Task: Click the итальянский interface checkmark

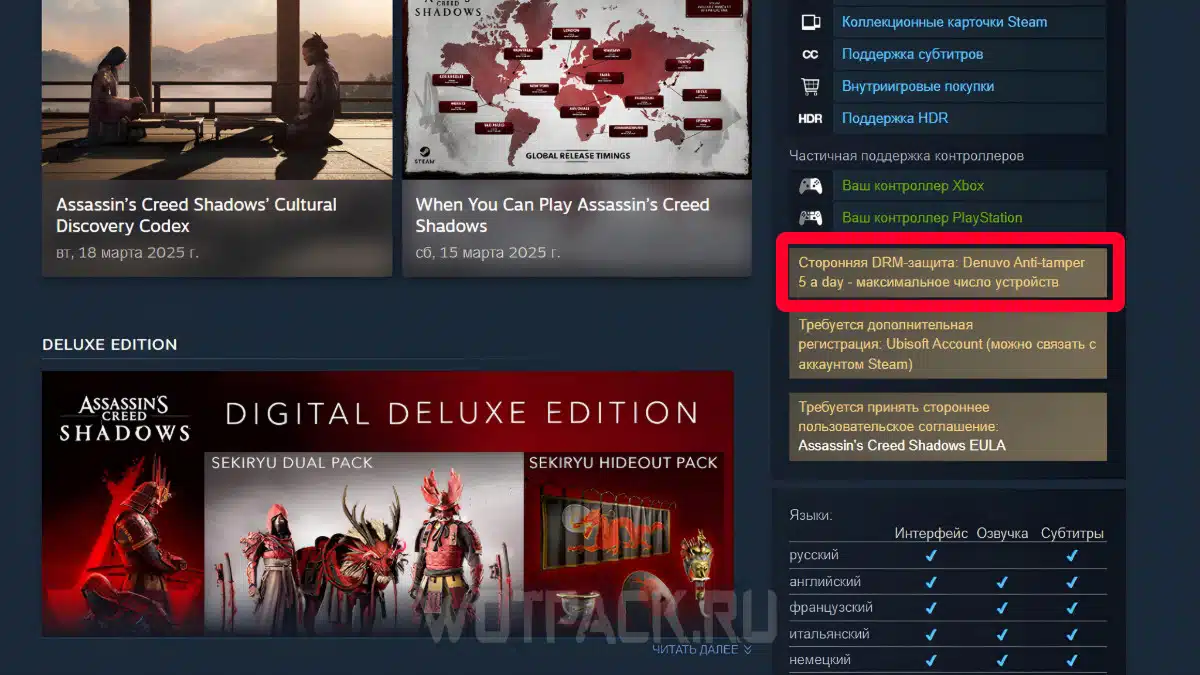Action: click(931, 635)
